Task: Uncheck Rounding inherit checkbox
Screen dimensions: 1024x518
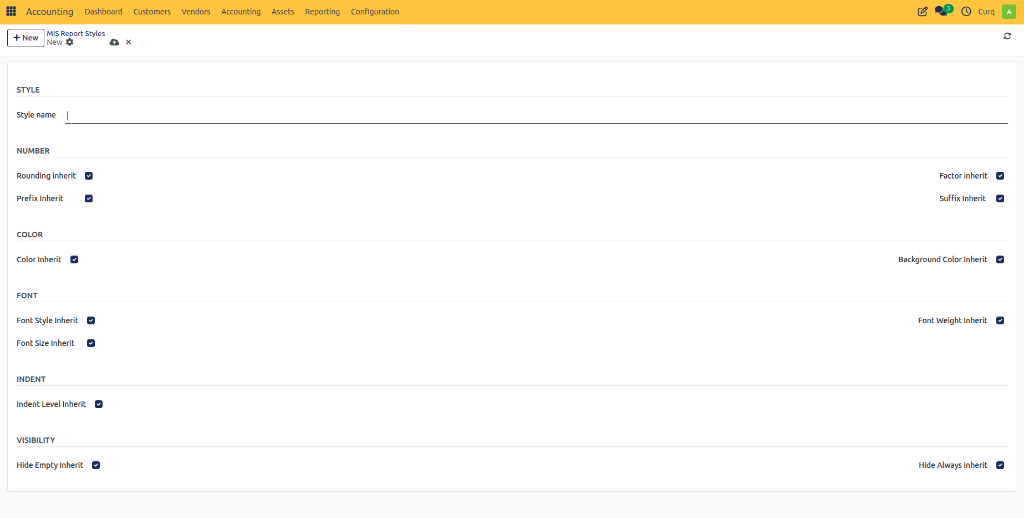Action: 89,176
